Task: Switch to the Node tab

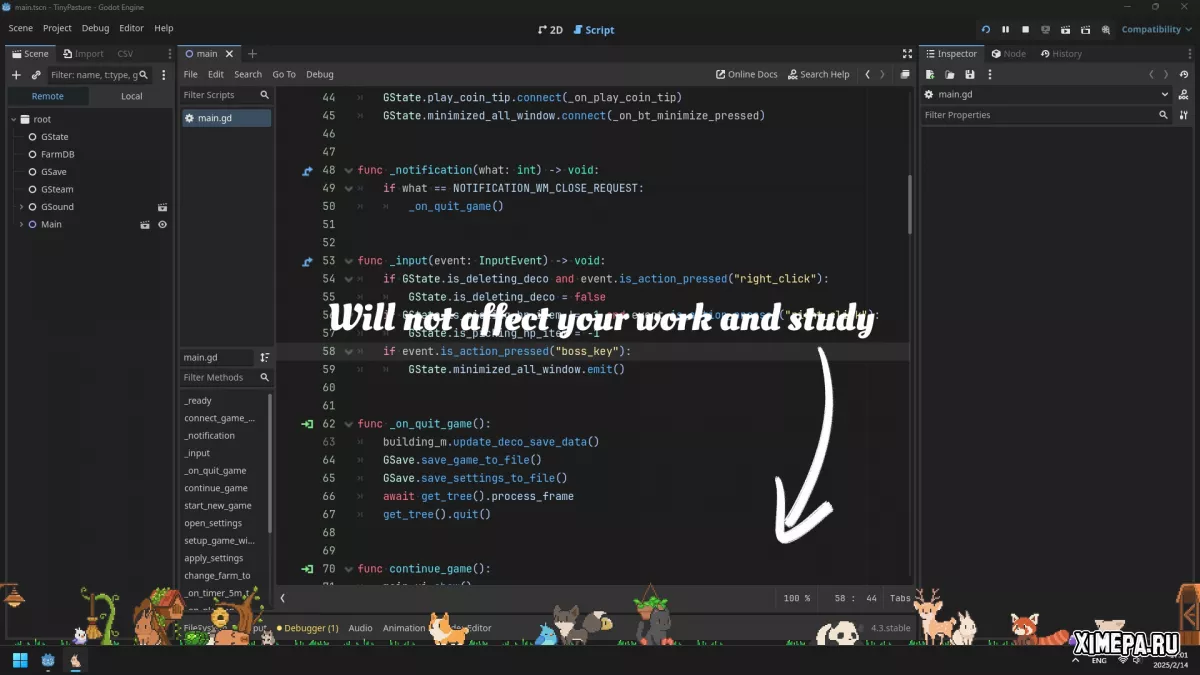Action: 1008,54
